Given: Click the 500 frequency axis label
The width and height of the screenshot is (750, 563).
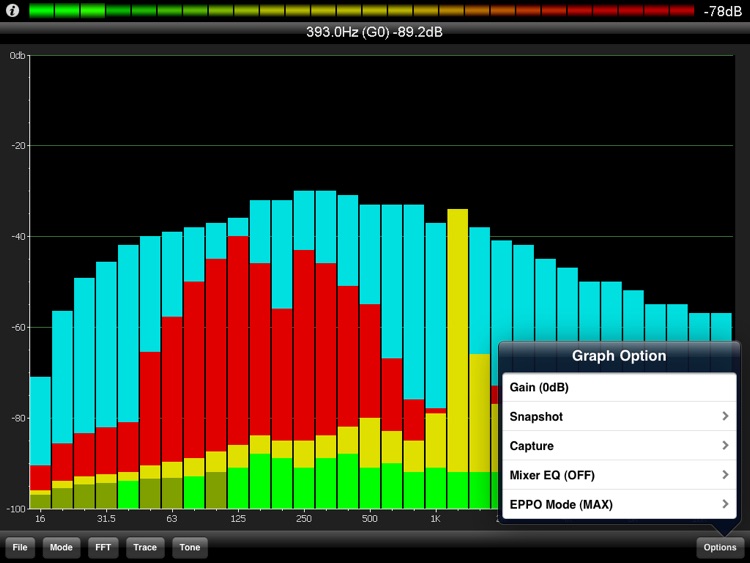Looking at the screenshot, I should pyautogui.click(x=369, y=519).
